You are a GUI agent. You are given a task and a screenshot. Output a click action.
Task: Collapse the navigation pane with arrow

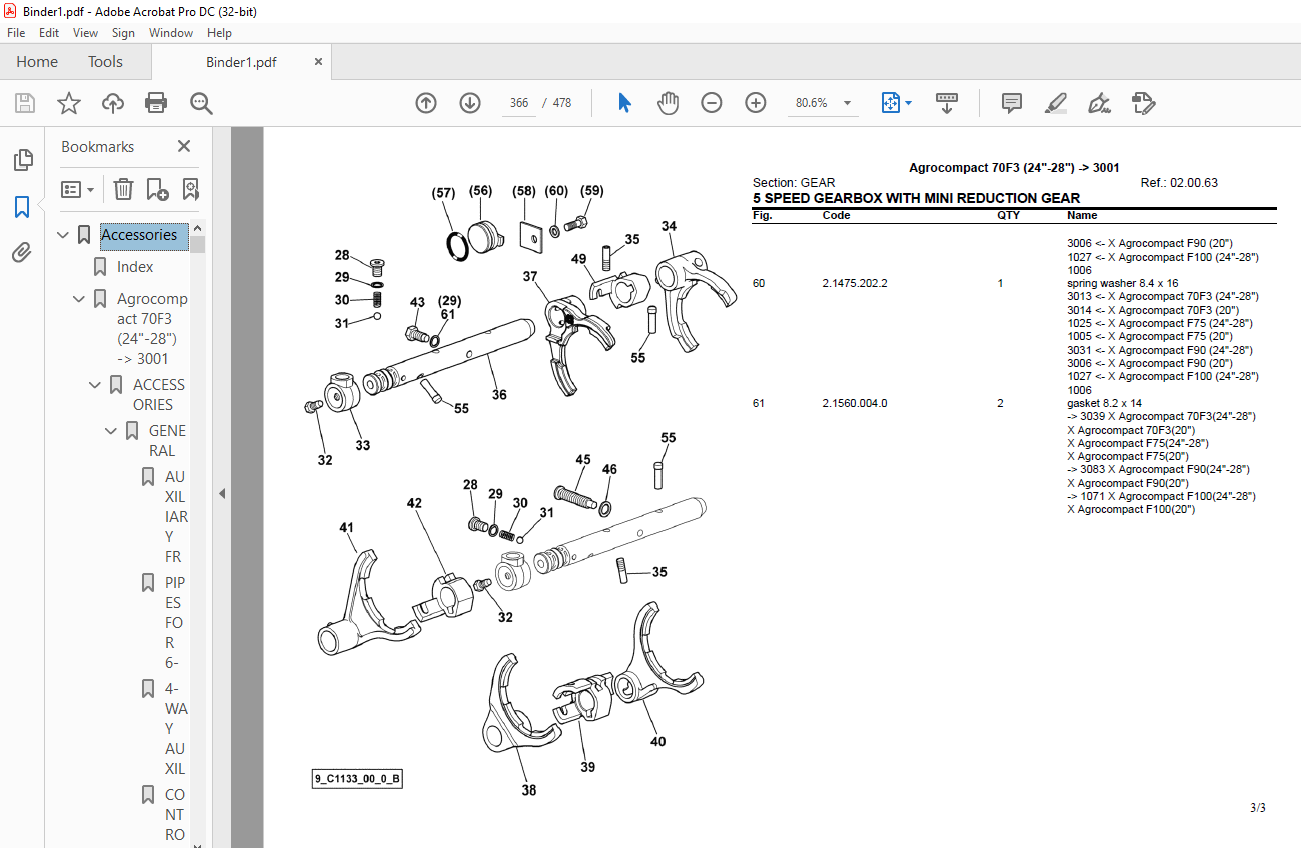(222, 493)
